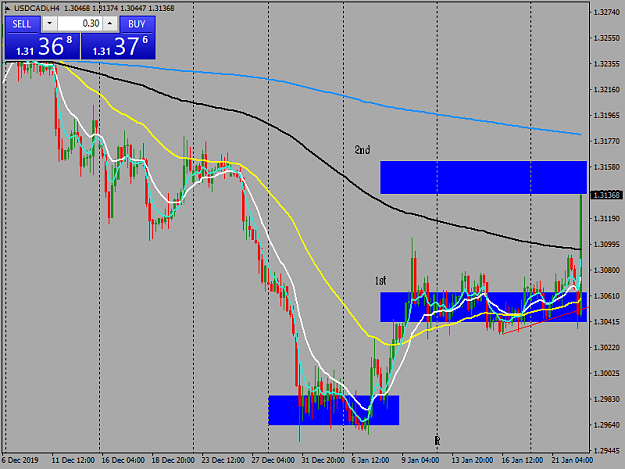
Task: Click the USDCADi,H4 chart title text
Action: [x=37, y=8]
